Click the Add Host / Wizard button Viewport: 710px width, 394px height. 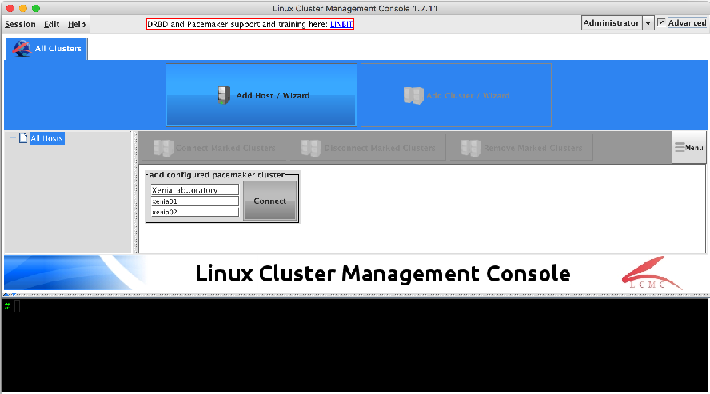tap(261, 95)
